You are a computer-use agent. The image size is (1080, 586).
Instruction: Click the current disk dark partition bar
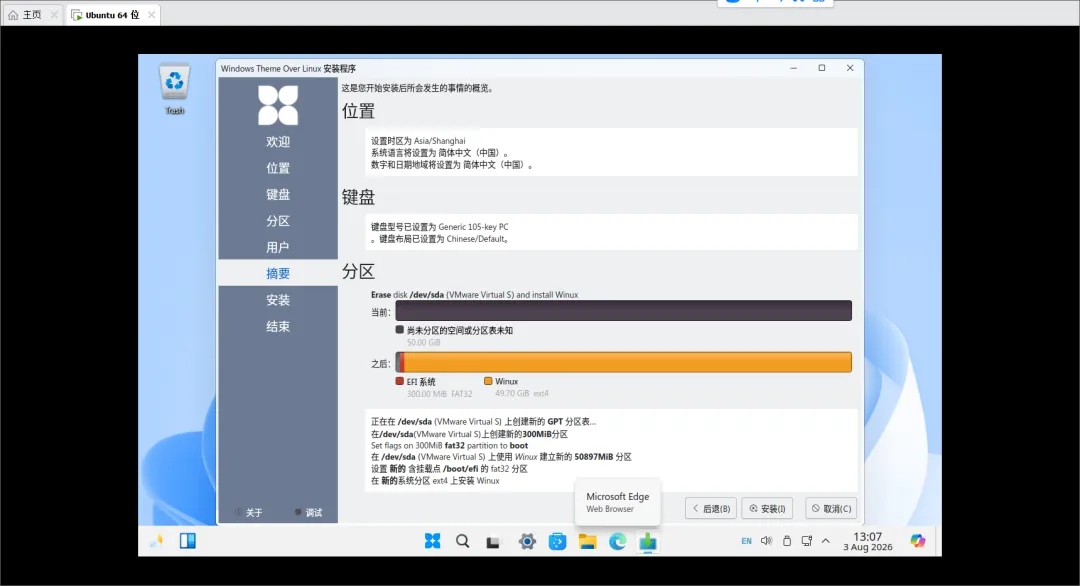pos(623,311)
